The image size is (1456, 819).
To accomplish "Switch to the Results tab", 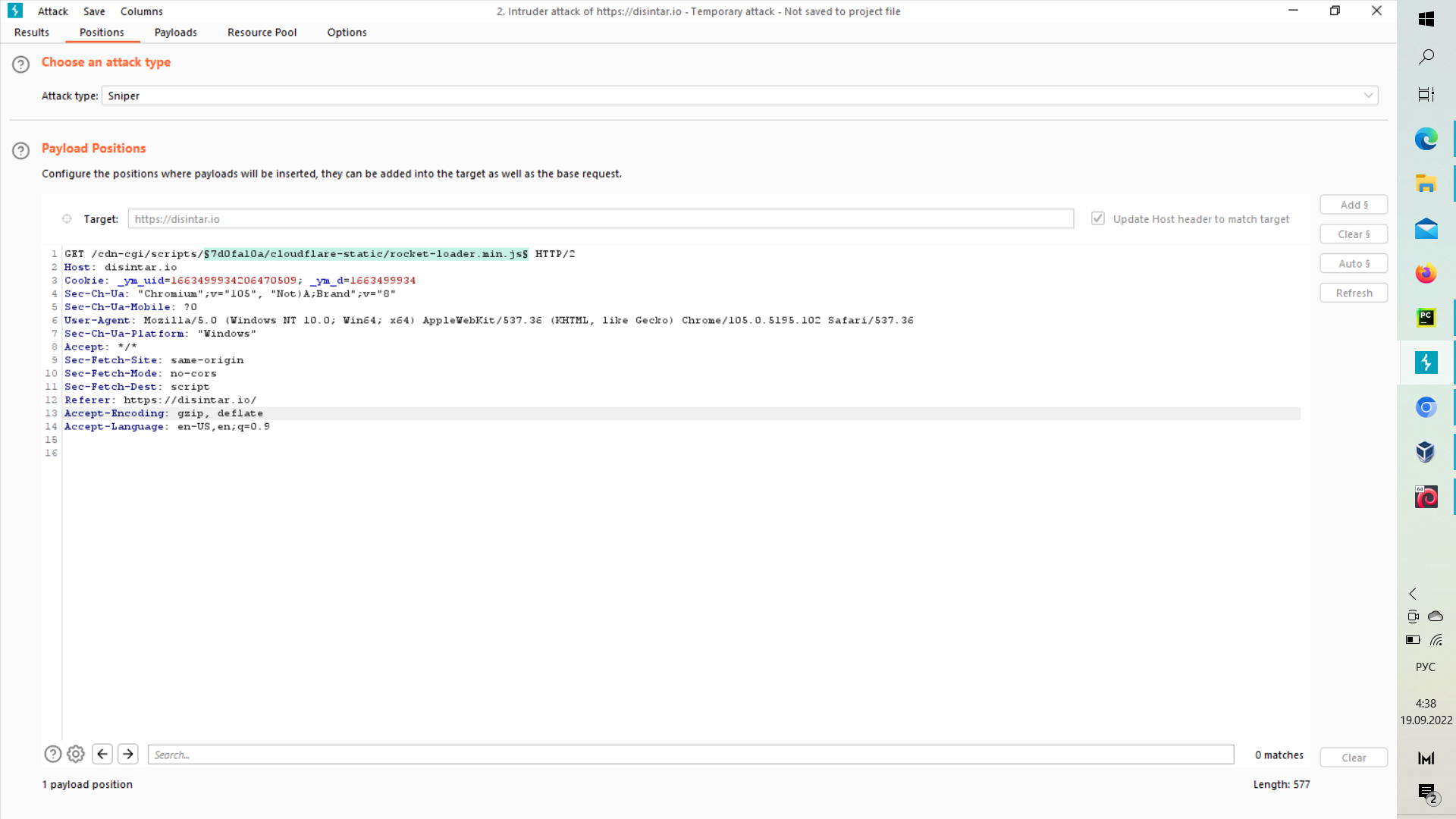I will click(32, 33).
